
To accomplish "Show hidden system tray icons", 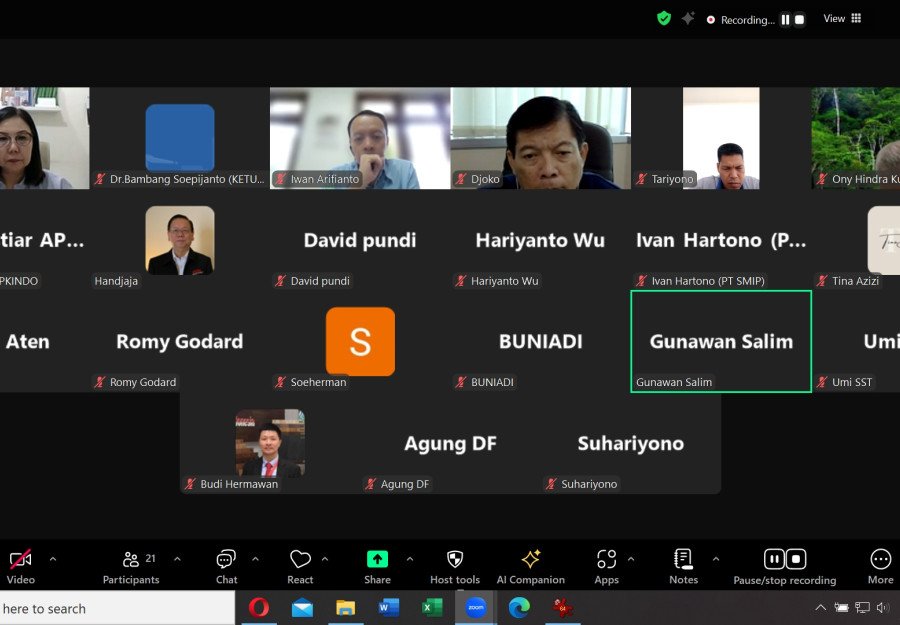I will pos(821,607).
